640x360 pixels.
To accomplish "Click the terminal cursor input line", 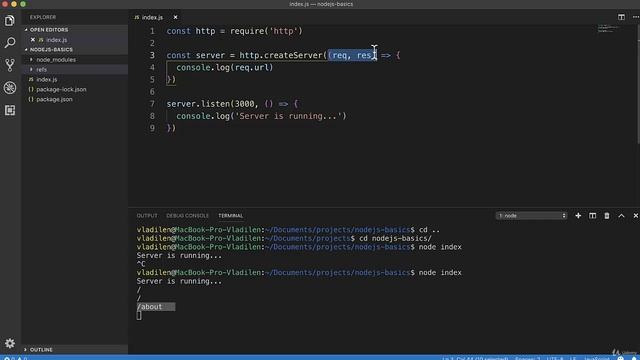I will (139, 315).
